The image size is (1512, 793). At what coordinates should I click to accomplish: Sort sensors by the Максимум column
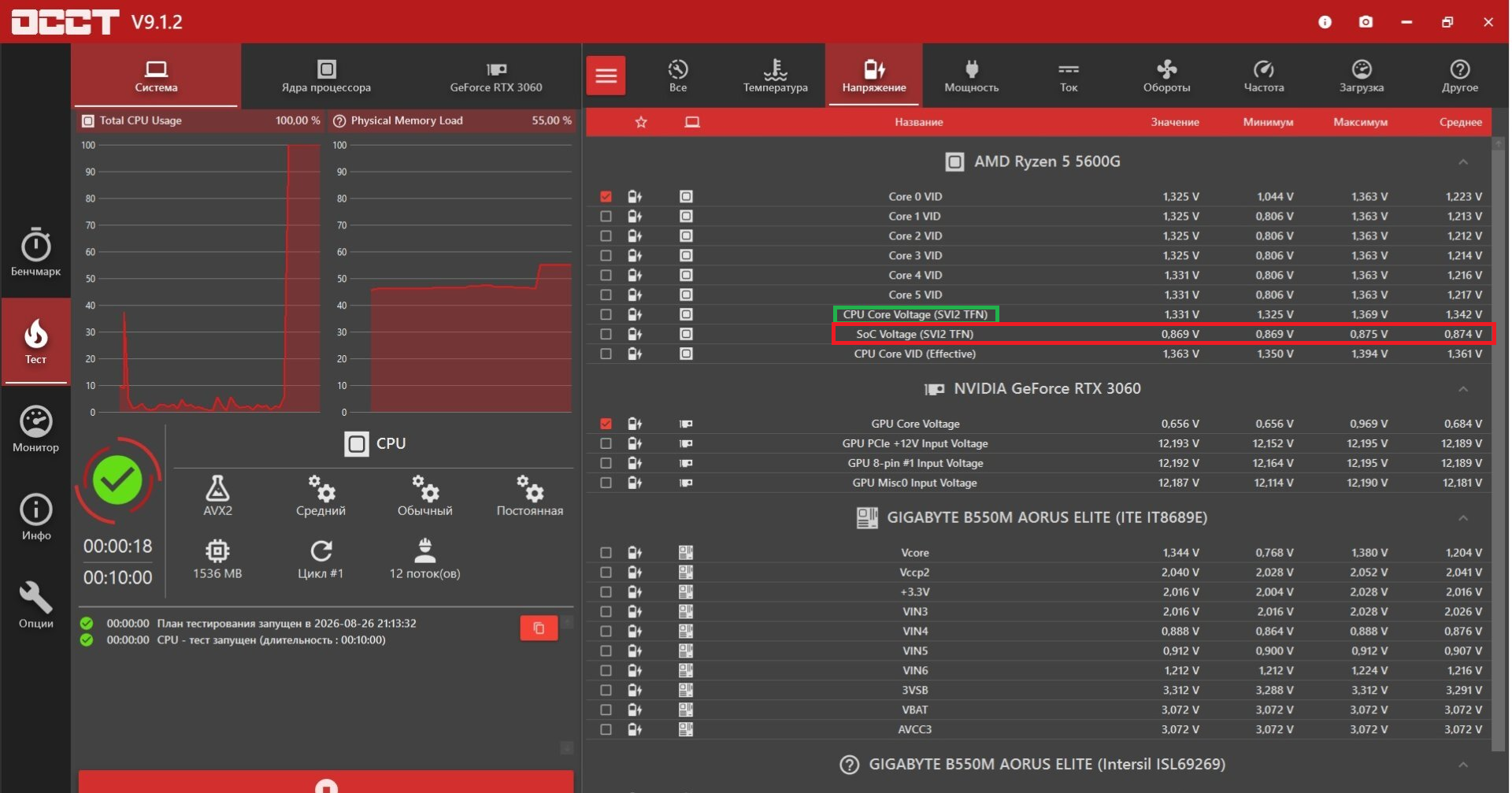pyautogui.click(x=1361, y=122)
